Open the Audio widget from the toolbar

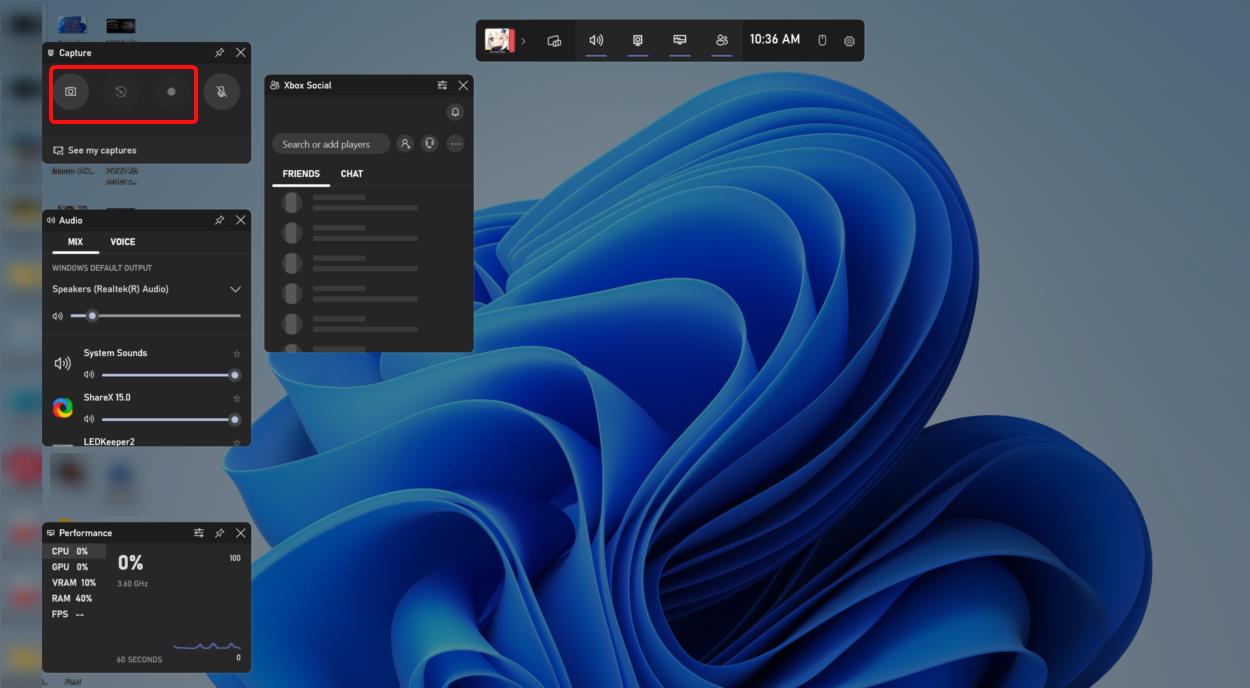[x=597, y=41]
